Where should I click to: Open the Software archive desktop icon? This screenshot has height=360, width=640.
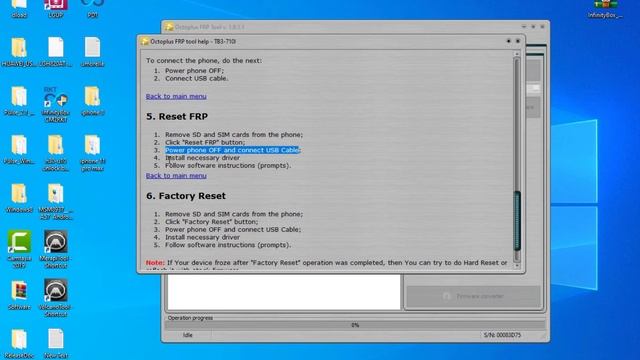(x=19, y=295)
